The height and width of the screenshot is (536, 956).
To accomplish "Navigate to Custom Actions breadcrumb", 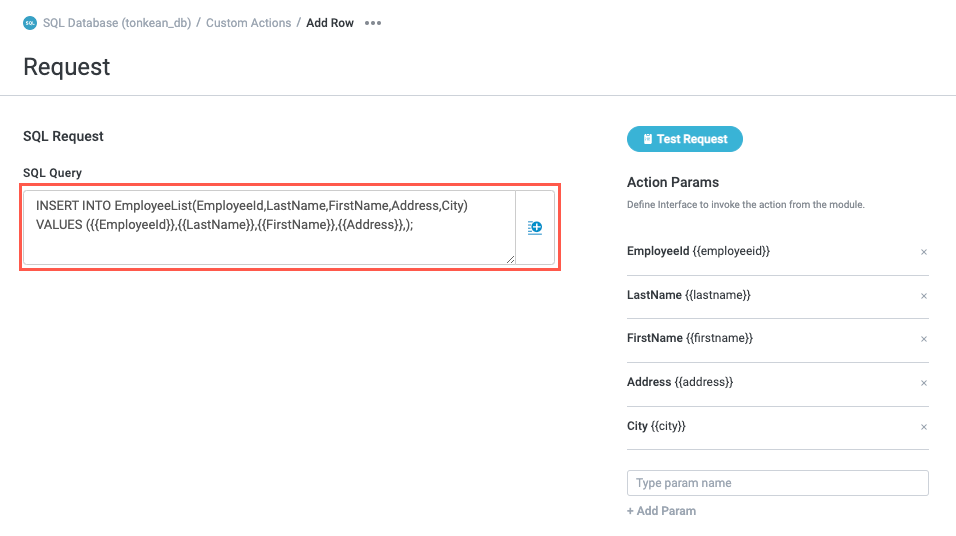I will pyautogui.click(x=249, y=23).
